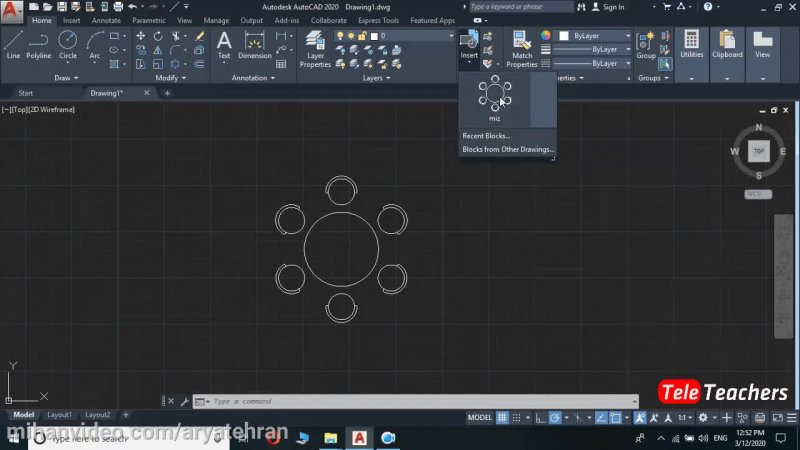Insert a Table from Annotation panel

[281, 64]
